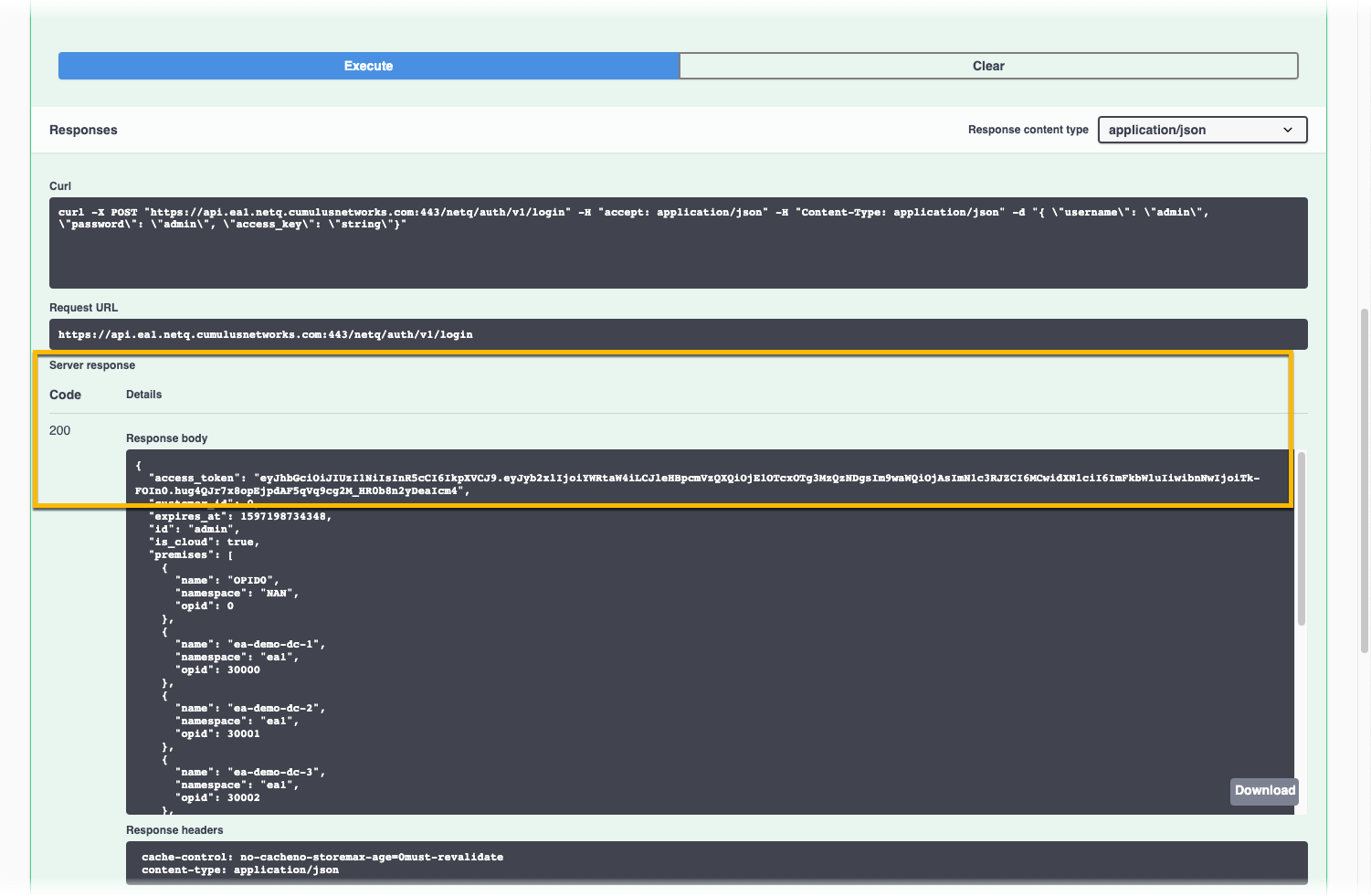Download the response body
1371x896 pixels.
[1264, 791]
